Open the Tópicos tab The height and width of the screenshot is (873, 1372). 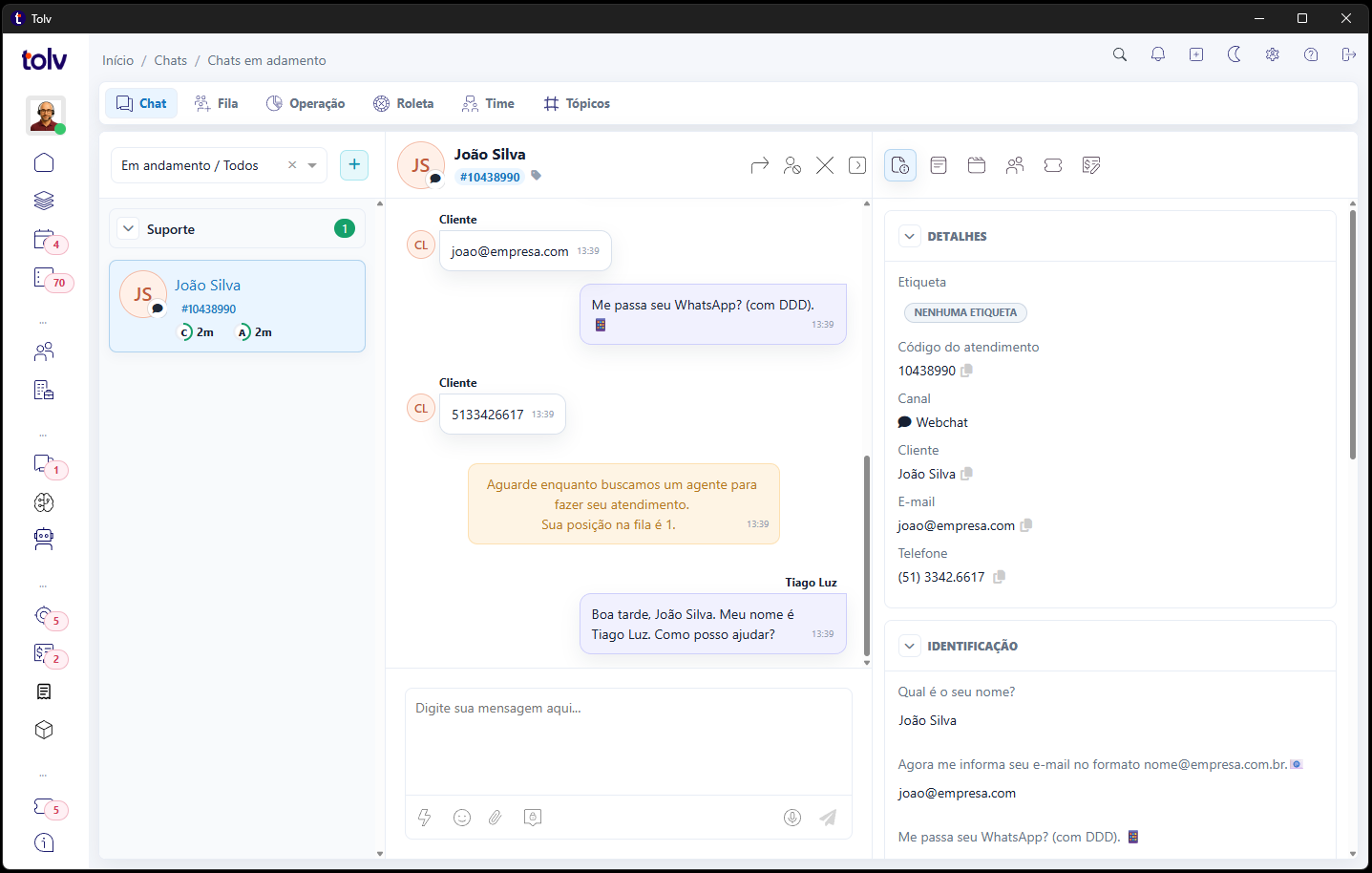[x=577, y=103]
